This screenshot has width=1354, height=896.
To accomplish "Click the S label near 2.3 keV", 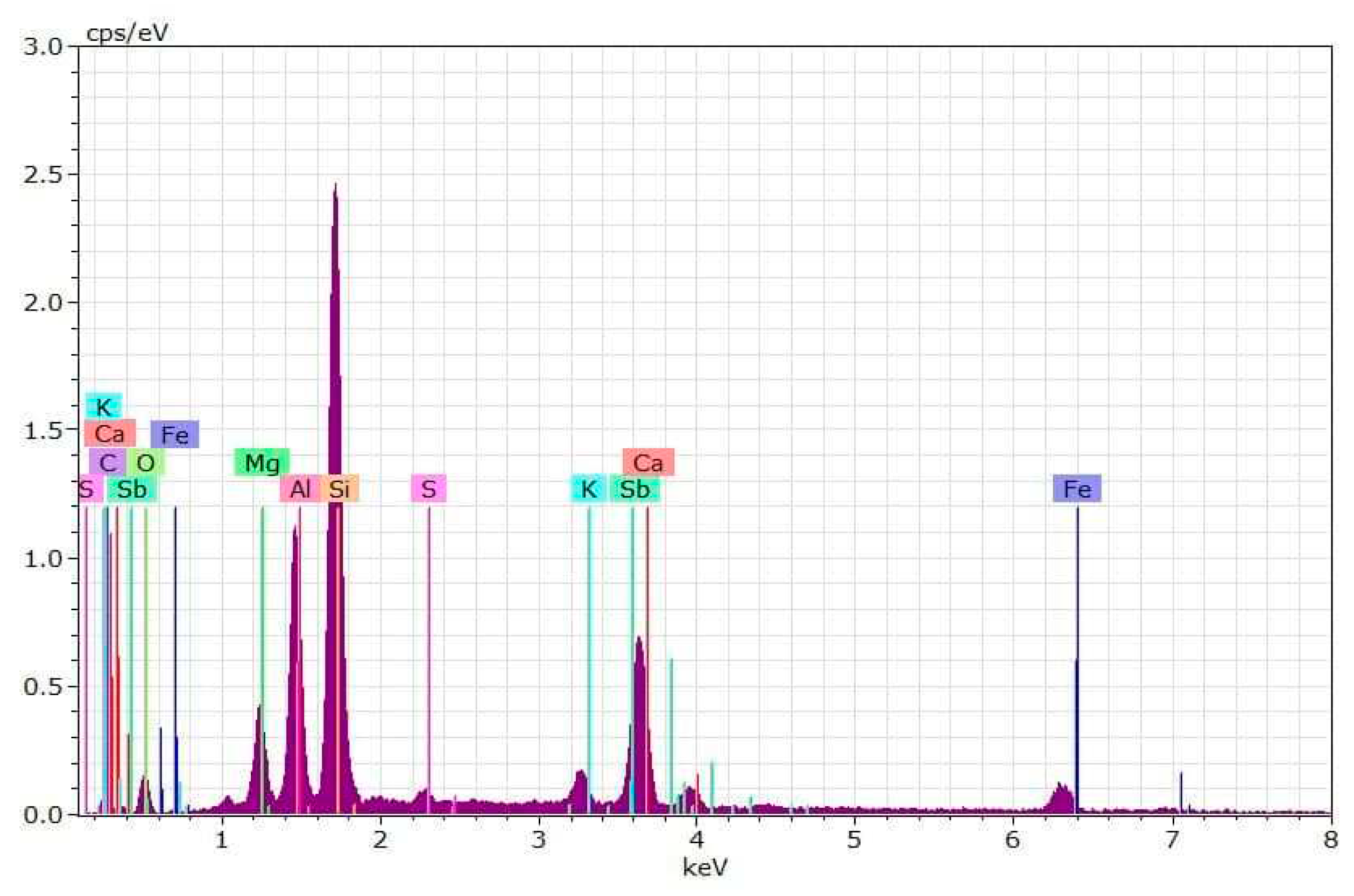I will pos(428,489).
